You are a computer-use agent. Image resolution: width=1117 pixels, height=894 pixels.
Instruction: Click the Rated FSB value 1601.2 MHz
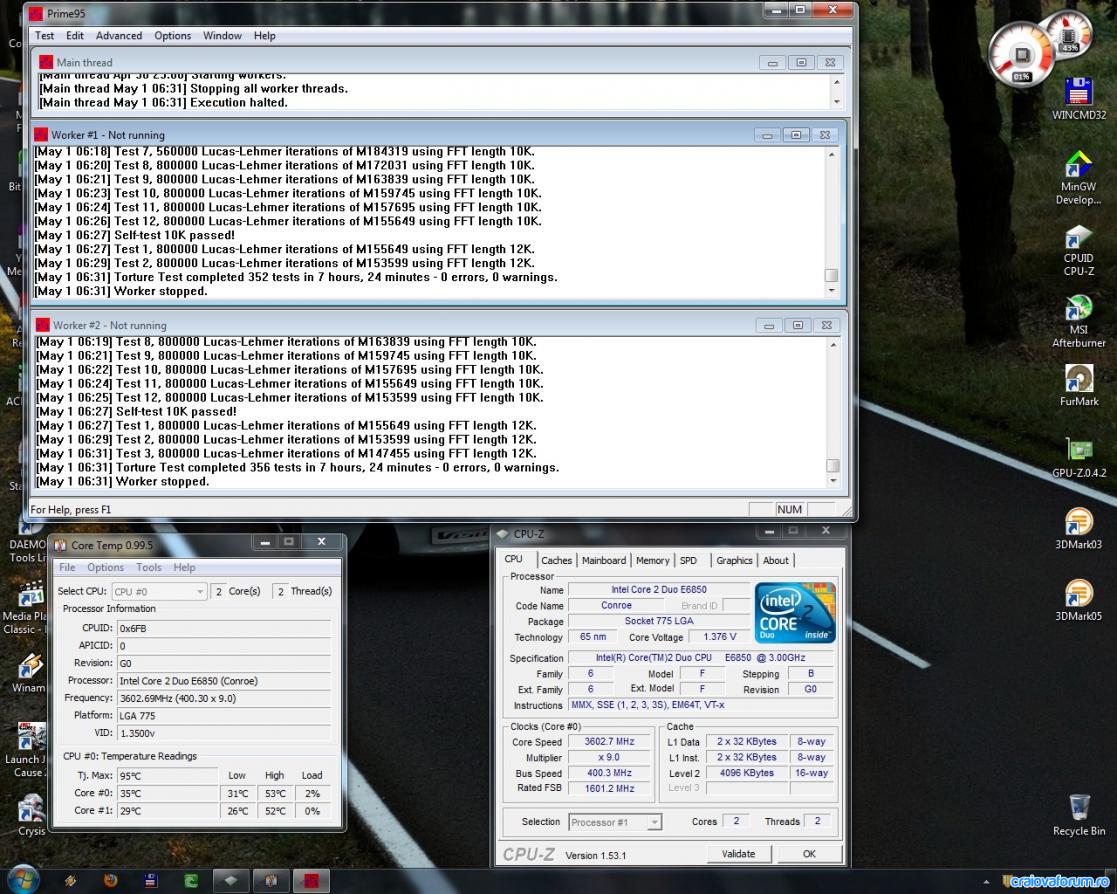tap(609, 789)
